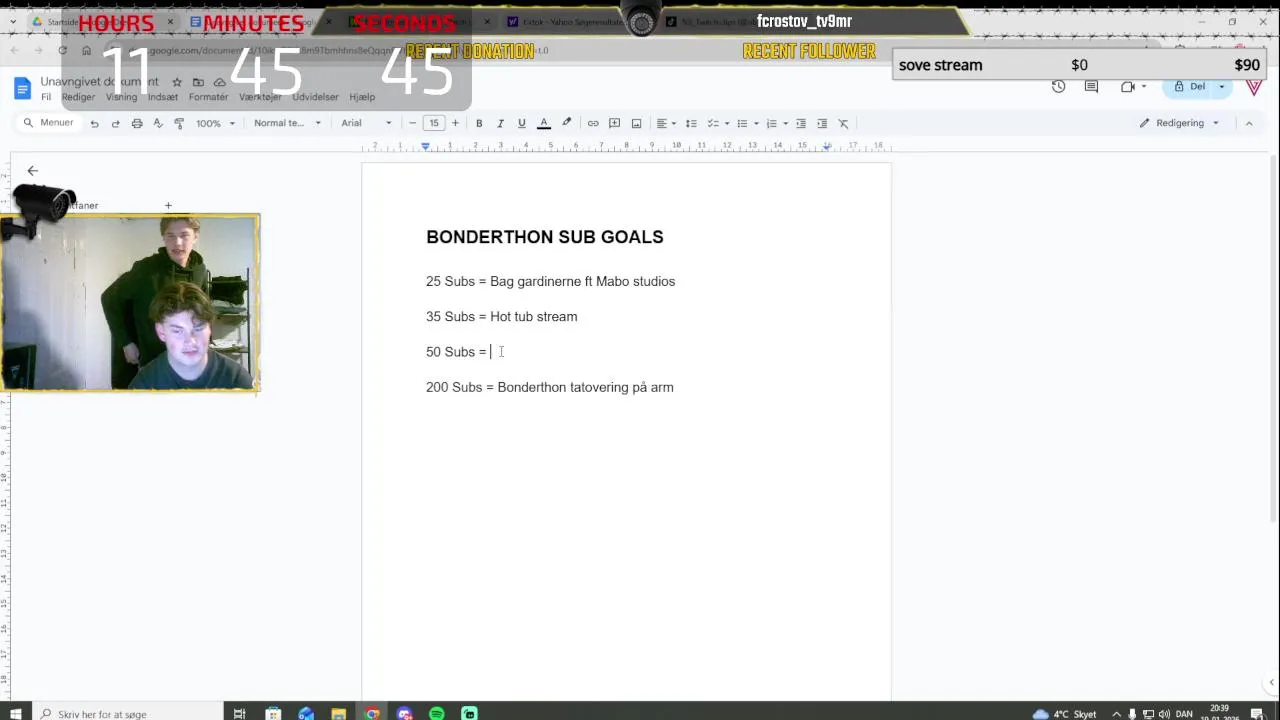Open the Arial font dropdown
Screen dimensions: 1280x720
pyautogui.click(x=366, y=123)
